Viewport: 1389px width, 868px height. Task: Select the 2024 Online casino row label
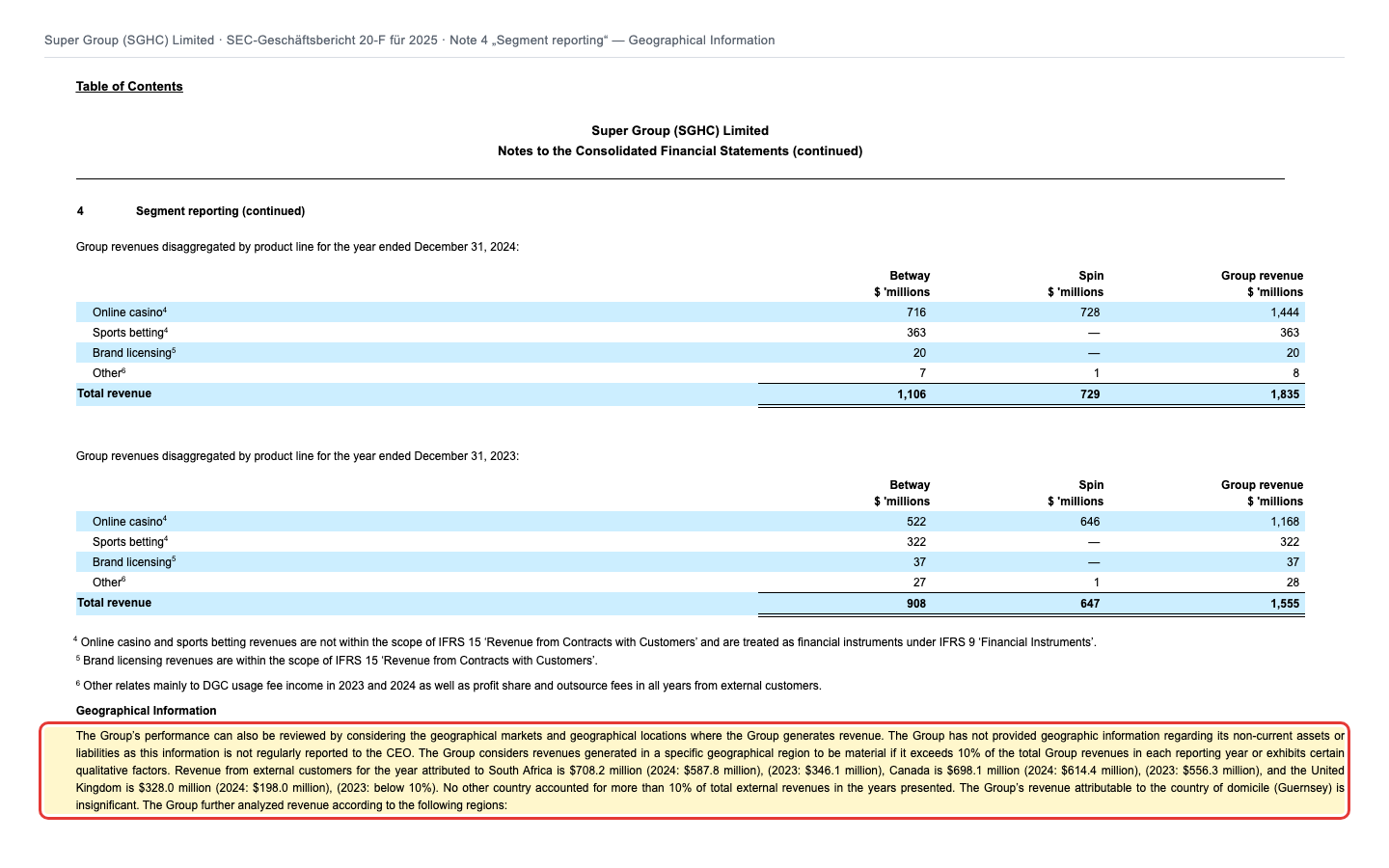pyautogui.click(x=130, y=312)
